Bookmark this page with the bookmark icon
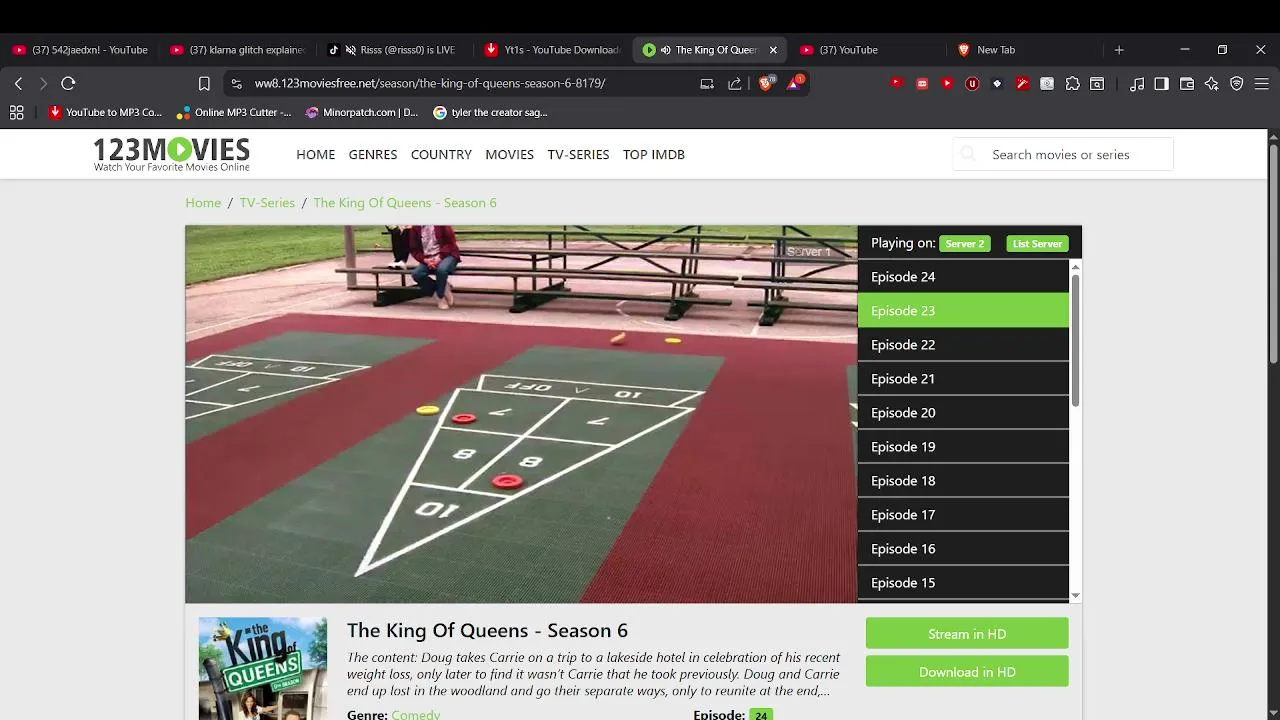Viewport: 1280px width, 720px height. pos(204,84)
